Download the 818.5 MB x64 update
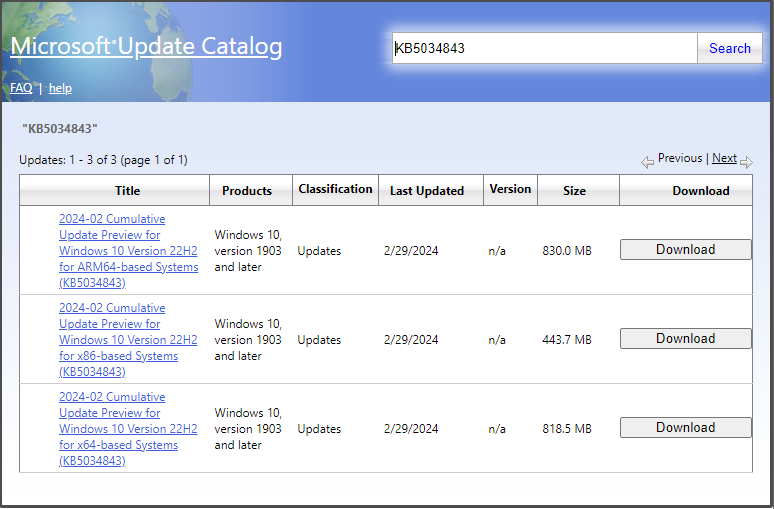This screenshot has width=774, height=509. (686, 427)
